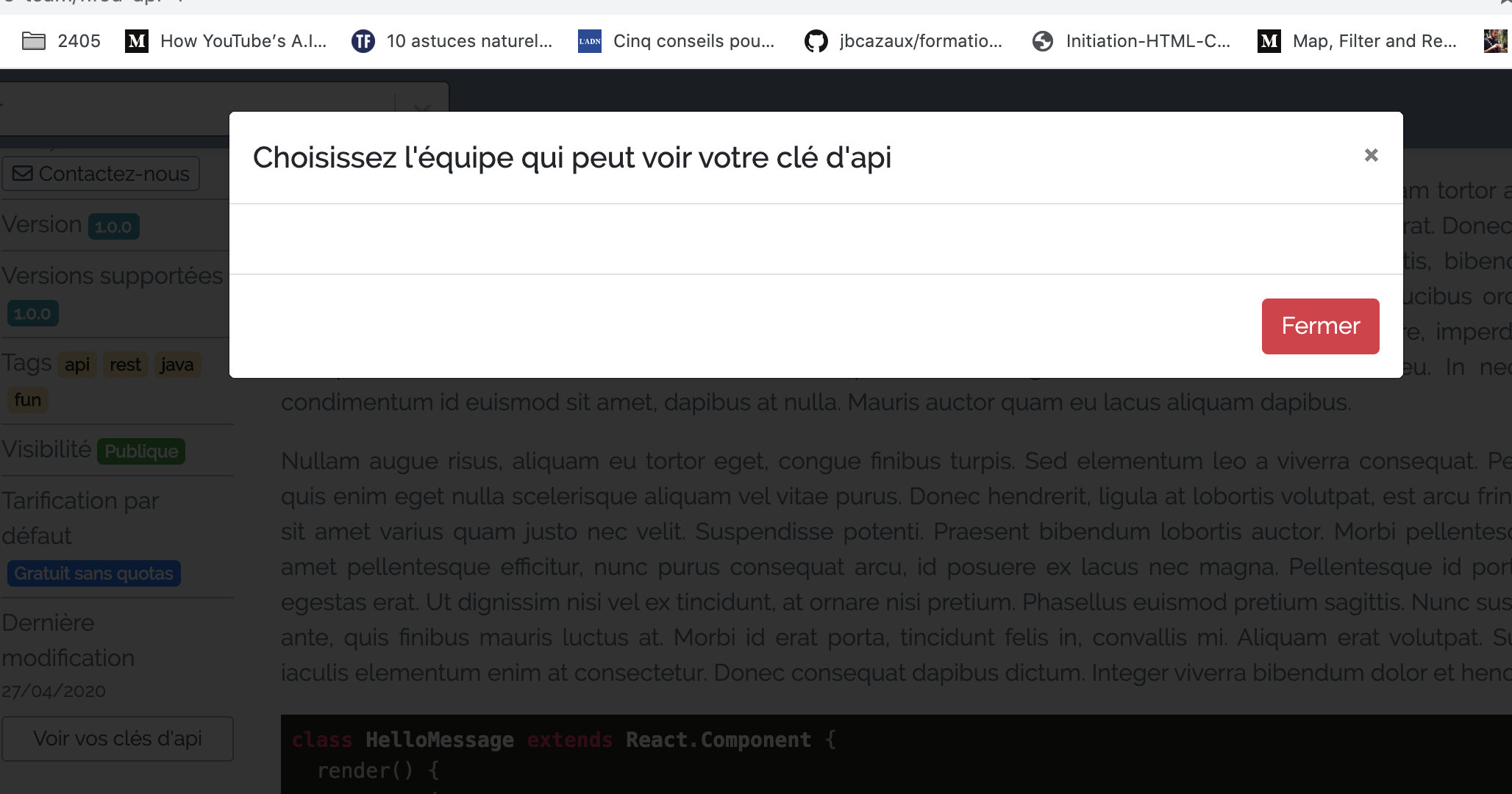Click the GitHub icon for jbcazaux/formatio bookmark
The height and width of the screenshot is (794, 1512).
[815, 41]
